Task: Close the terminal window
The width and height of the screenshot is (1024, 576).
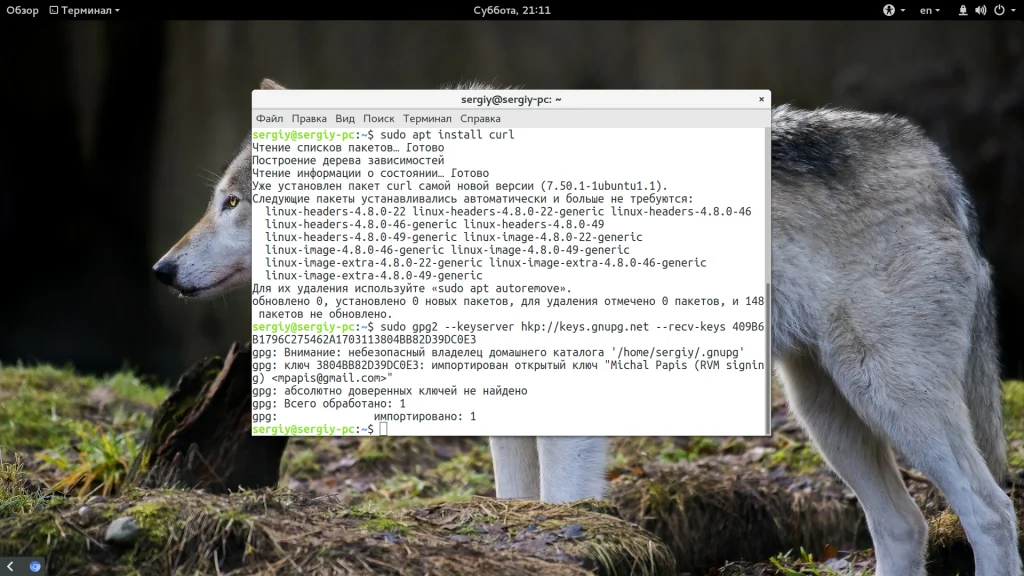Action: tap(761, 99)
